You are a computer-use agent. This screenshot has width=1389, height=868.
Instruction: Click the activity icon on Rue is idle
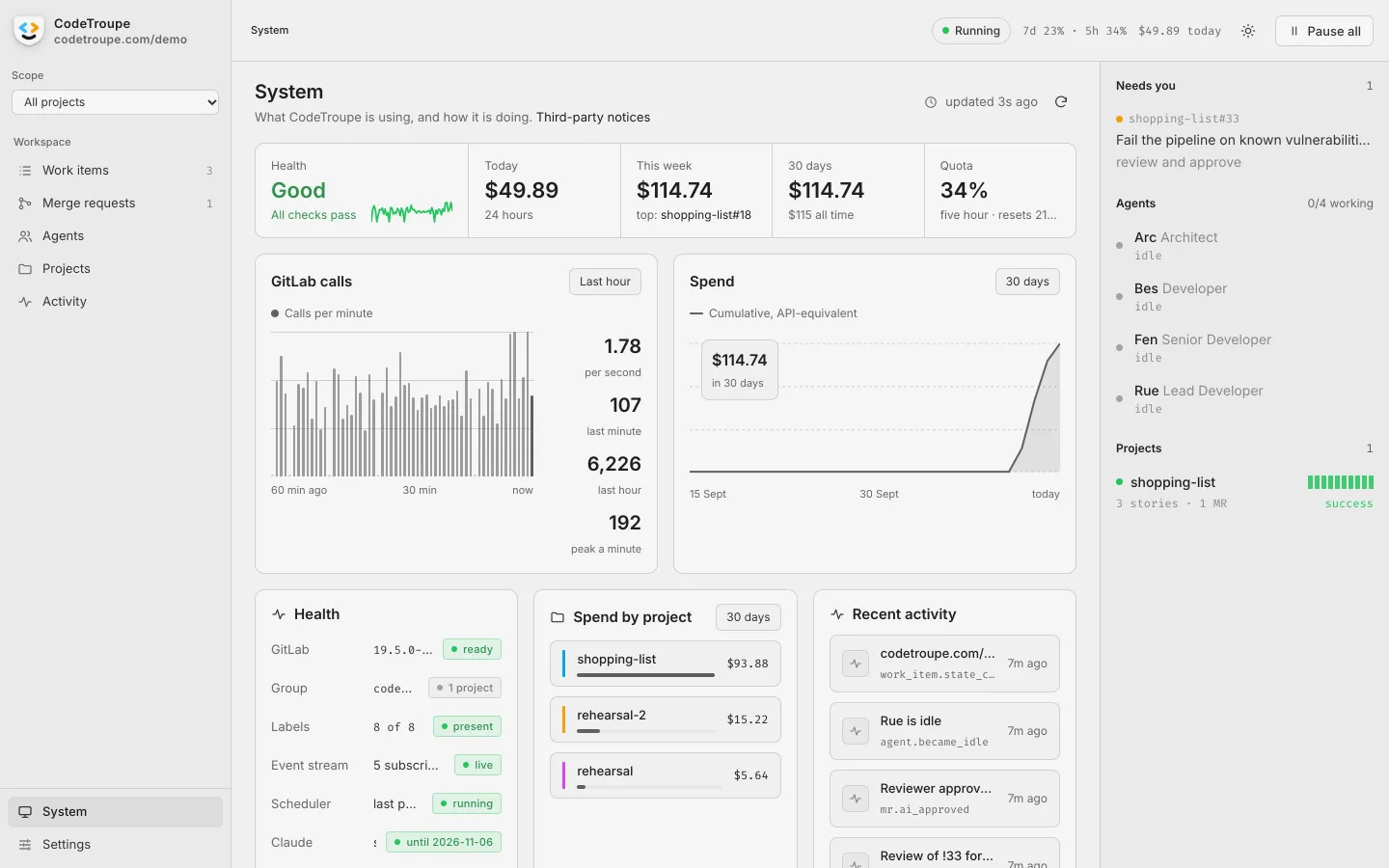(856, 731)
